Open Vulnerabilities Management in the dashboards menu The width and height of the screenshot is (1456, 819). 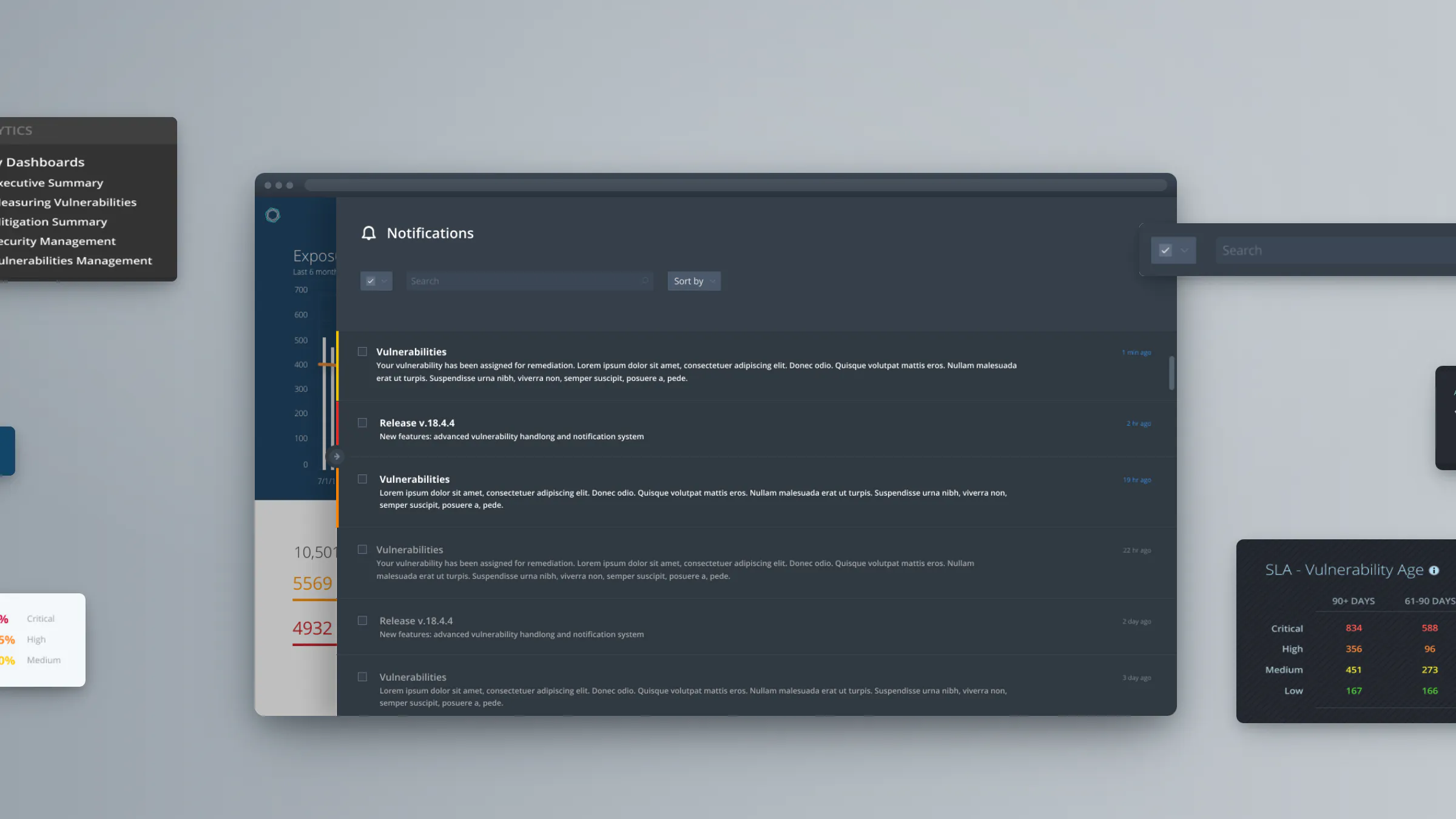75,260
